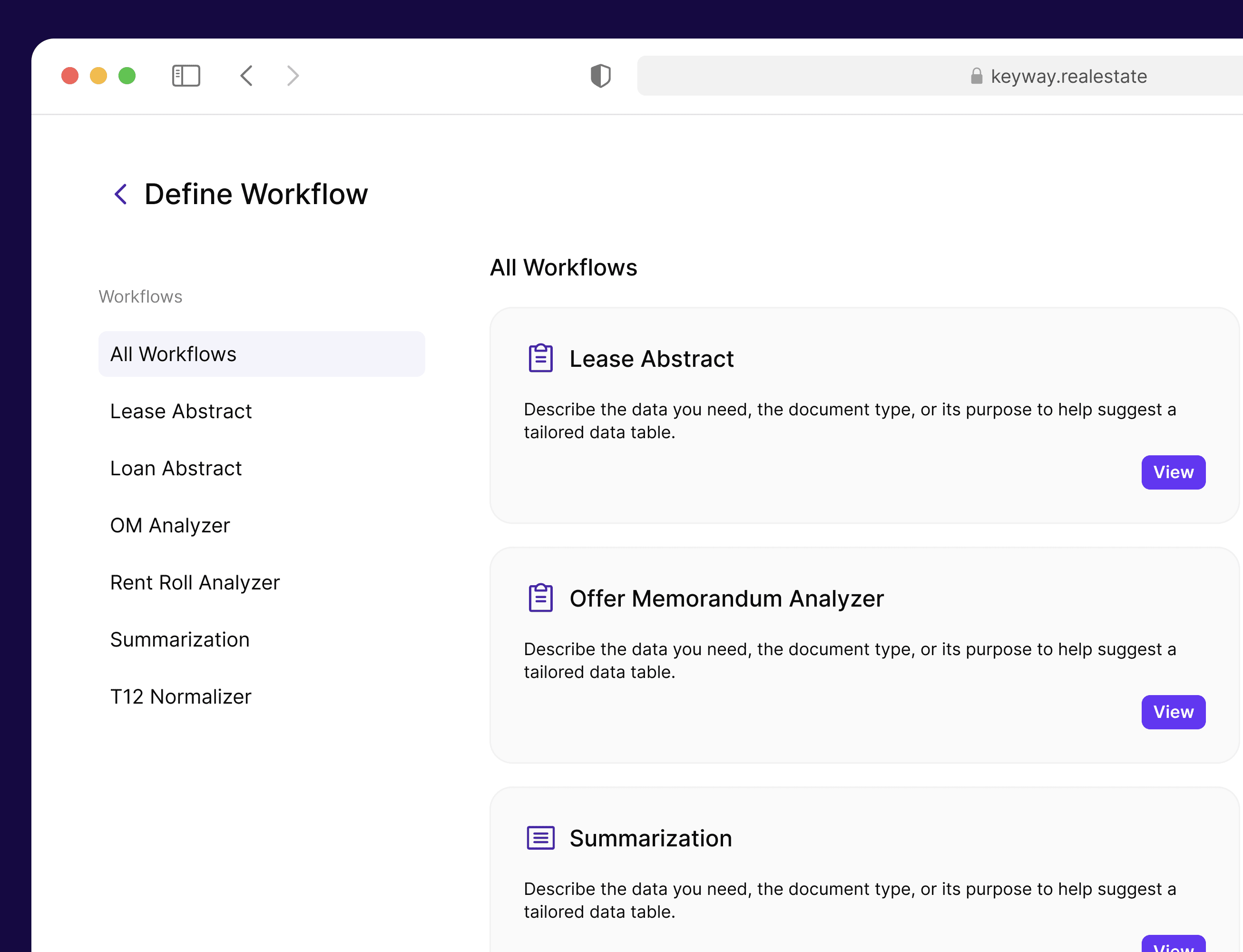The height and width of the screenshot is (952, 1243).
Task: Click the Workflows sidebar section label
Action: tap(140, 296)
